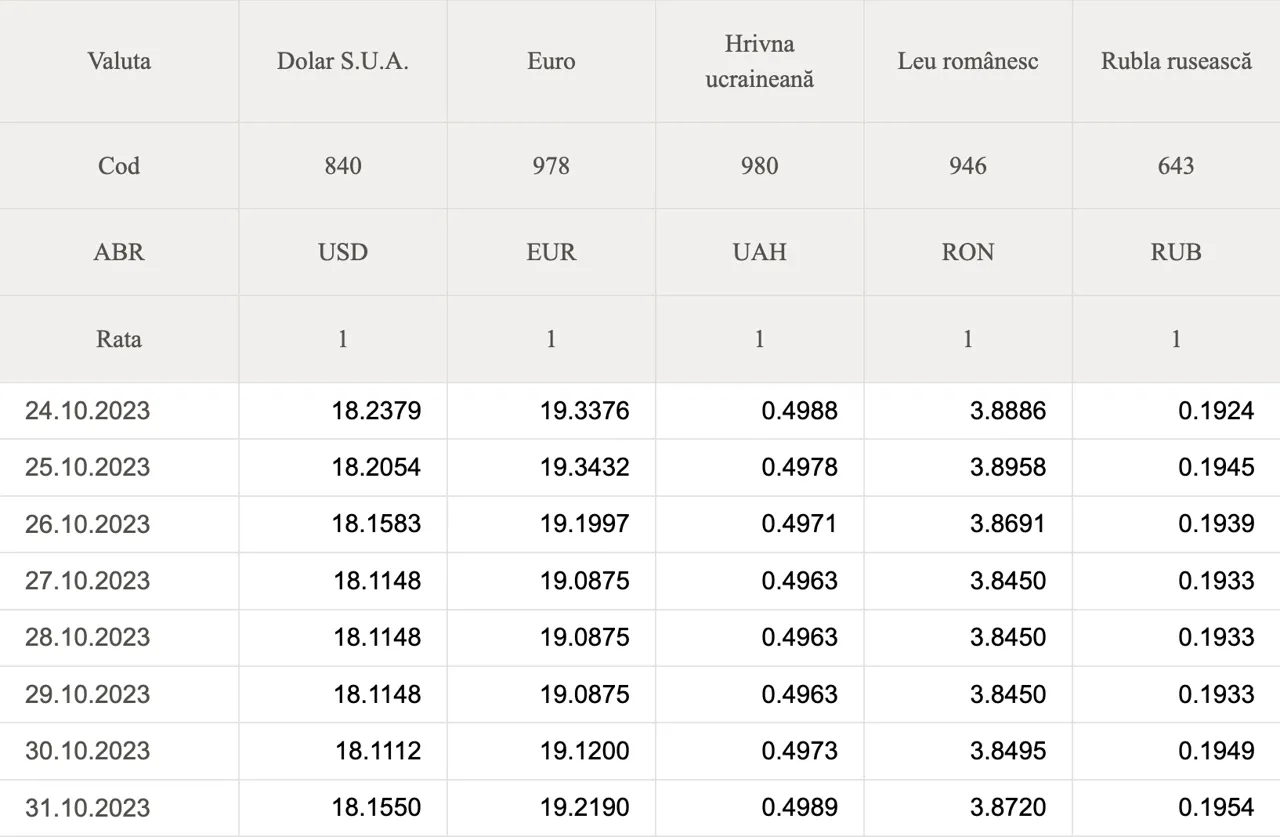Select USD rate 18.2379 cell

[x=377, y=411]
